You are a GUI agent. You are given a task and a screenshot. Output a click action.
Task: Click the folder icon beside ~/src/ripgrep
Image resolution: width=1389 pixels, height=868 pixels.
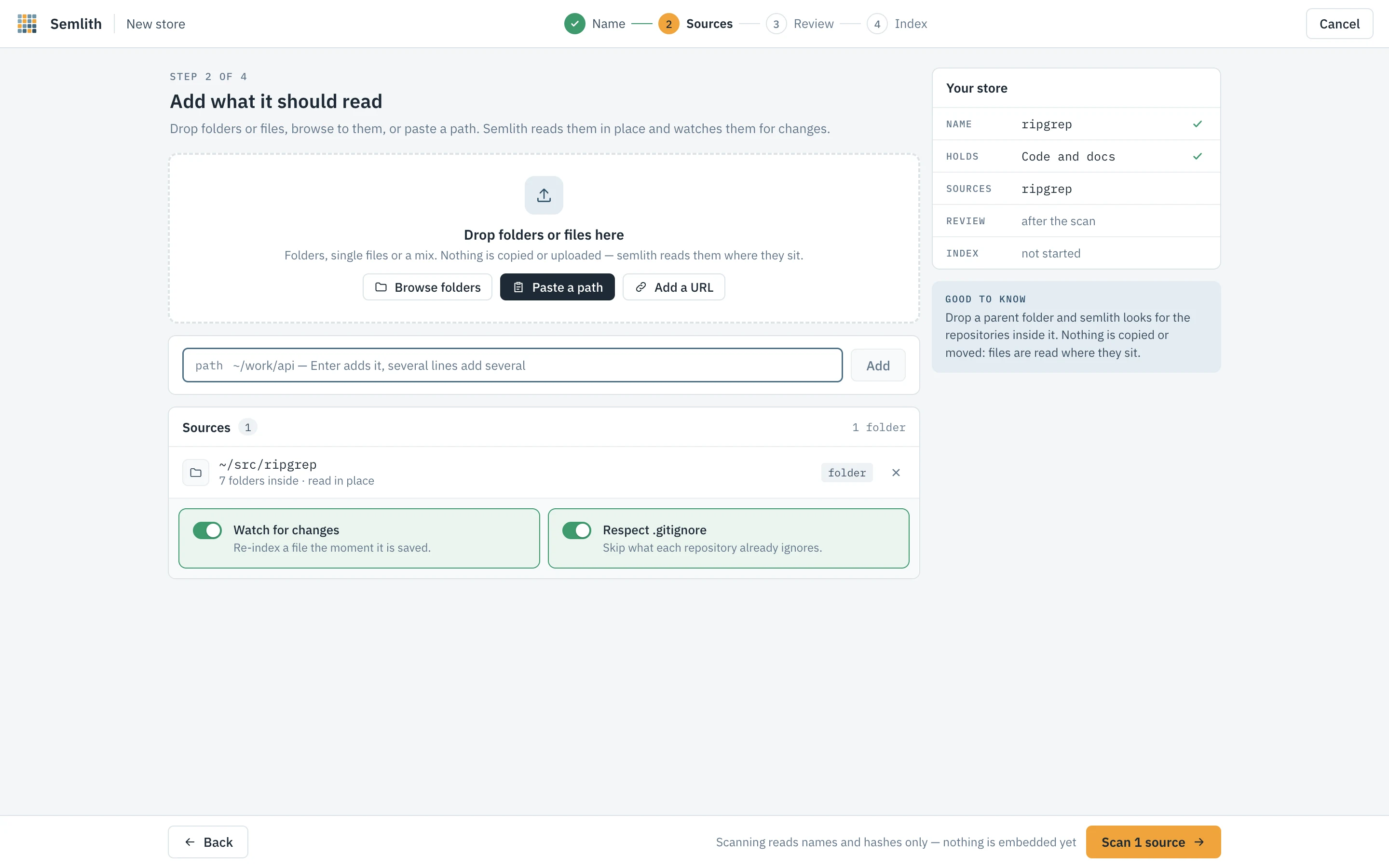196,473
